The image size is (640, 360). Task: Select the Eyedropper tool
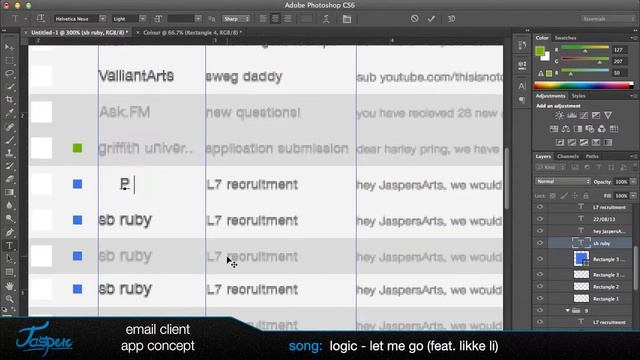pos(9,113)
